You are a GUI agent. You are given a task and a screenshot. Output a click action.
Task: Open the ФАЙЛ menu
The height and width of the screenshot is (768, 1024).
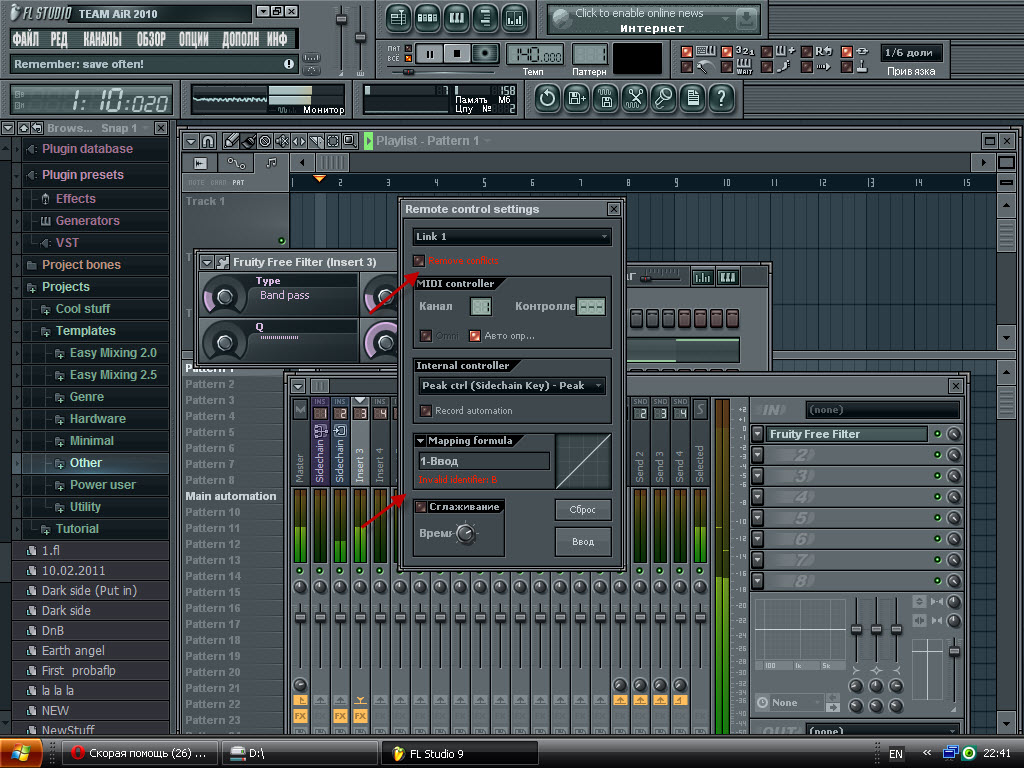(x=26, y=40)
